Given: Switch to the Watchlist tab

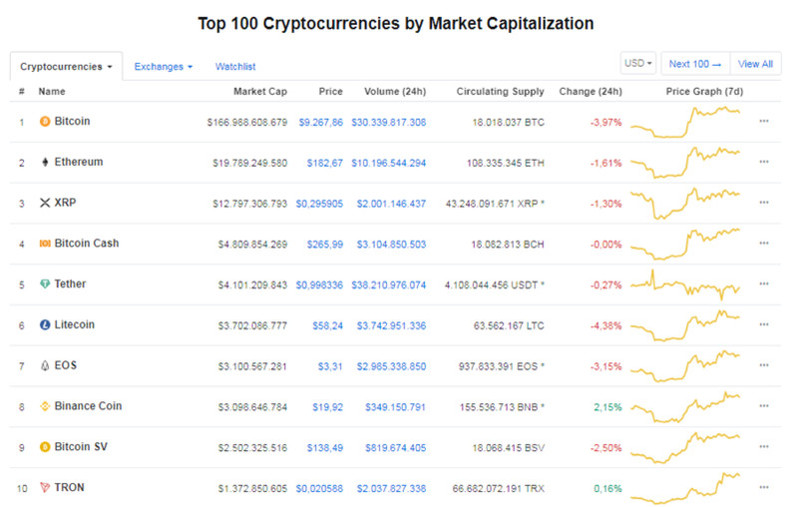Looking at the screenshot, I should (235, 66).
